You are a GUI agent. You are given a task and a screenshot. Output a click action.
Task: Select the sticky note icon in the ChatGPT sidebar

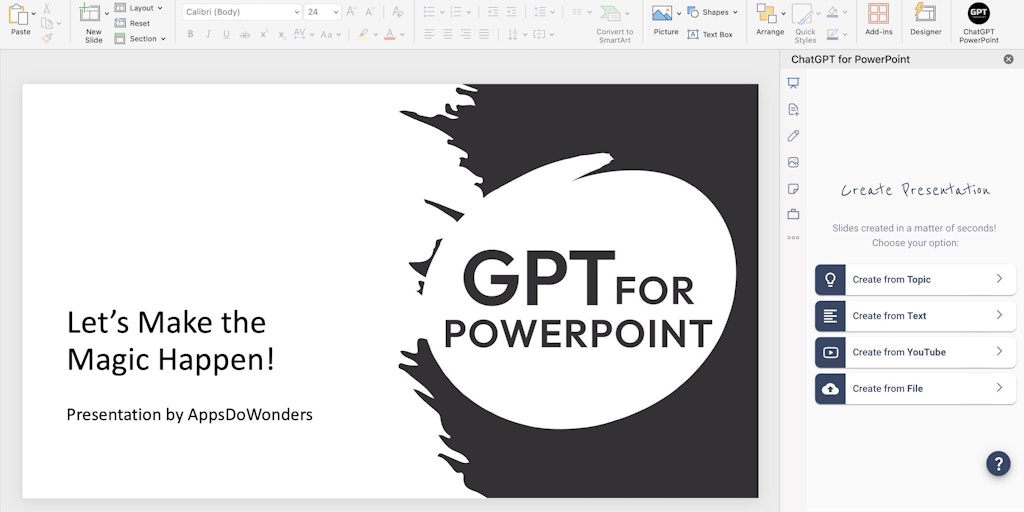click(793, 189)
